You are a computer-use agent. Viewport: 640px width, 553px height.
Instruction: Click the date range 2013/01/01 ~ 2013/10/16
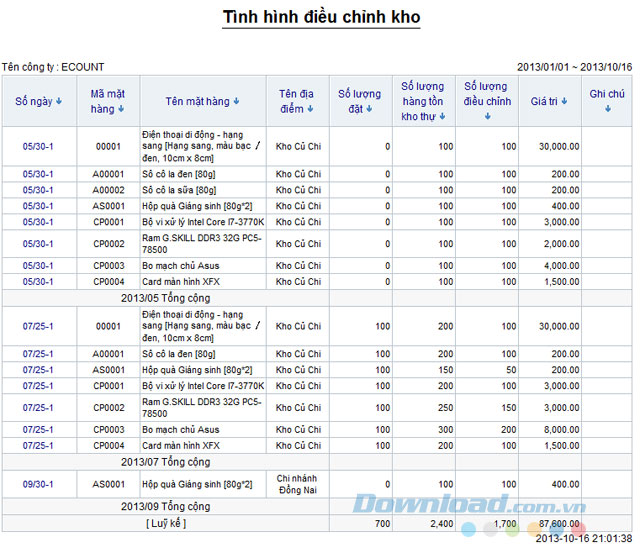(574, 67)
